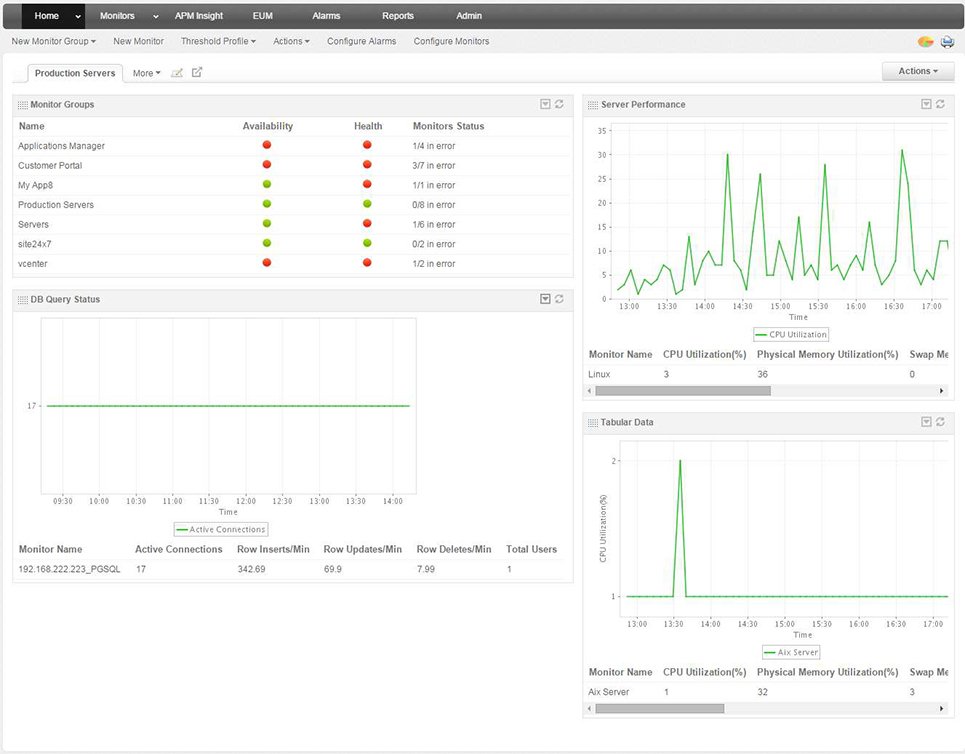This screenshot has width=965, height=754.
Task: Open dashboard in new window icon
Action: coord(196,73)
